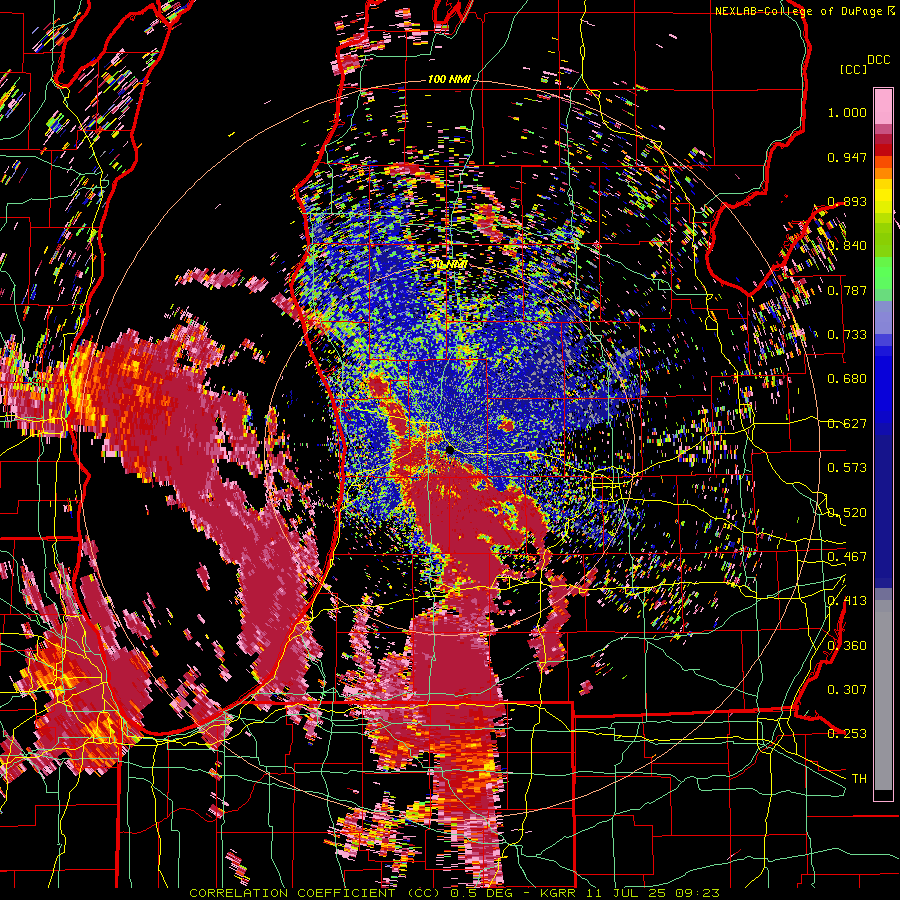Screen dimensions: 900x900
Task: Click the 0.413 value on the scale
Action: 847,601
